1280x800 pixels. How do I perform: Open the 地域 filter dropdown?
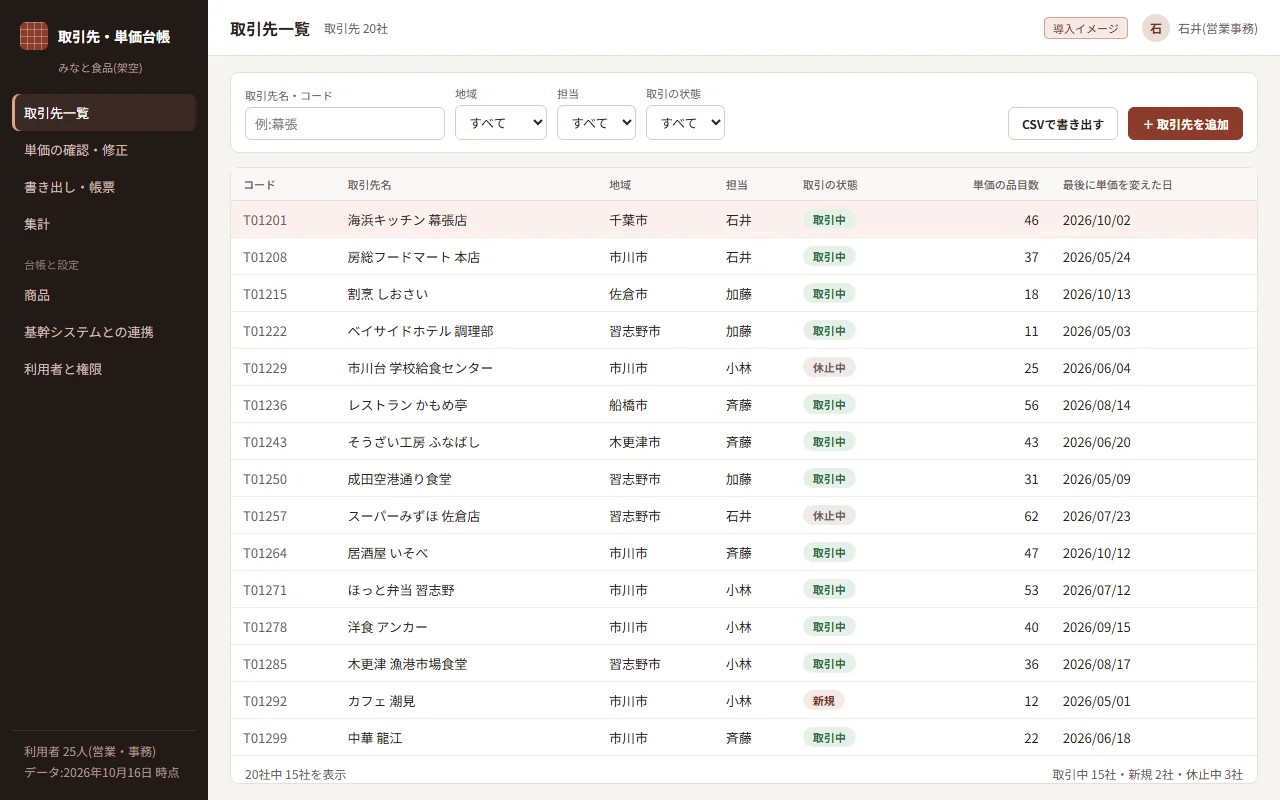click(501, 123)
